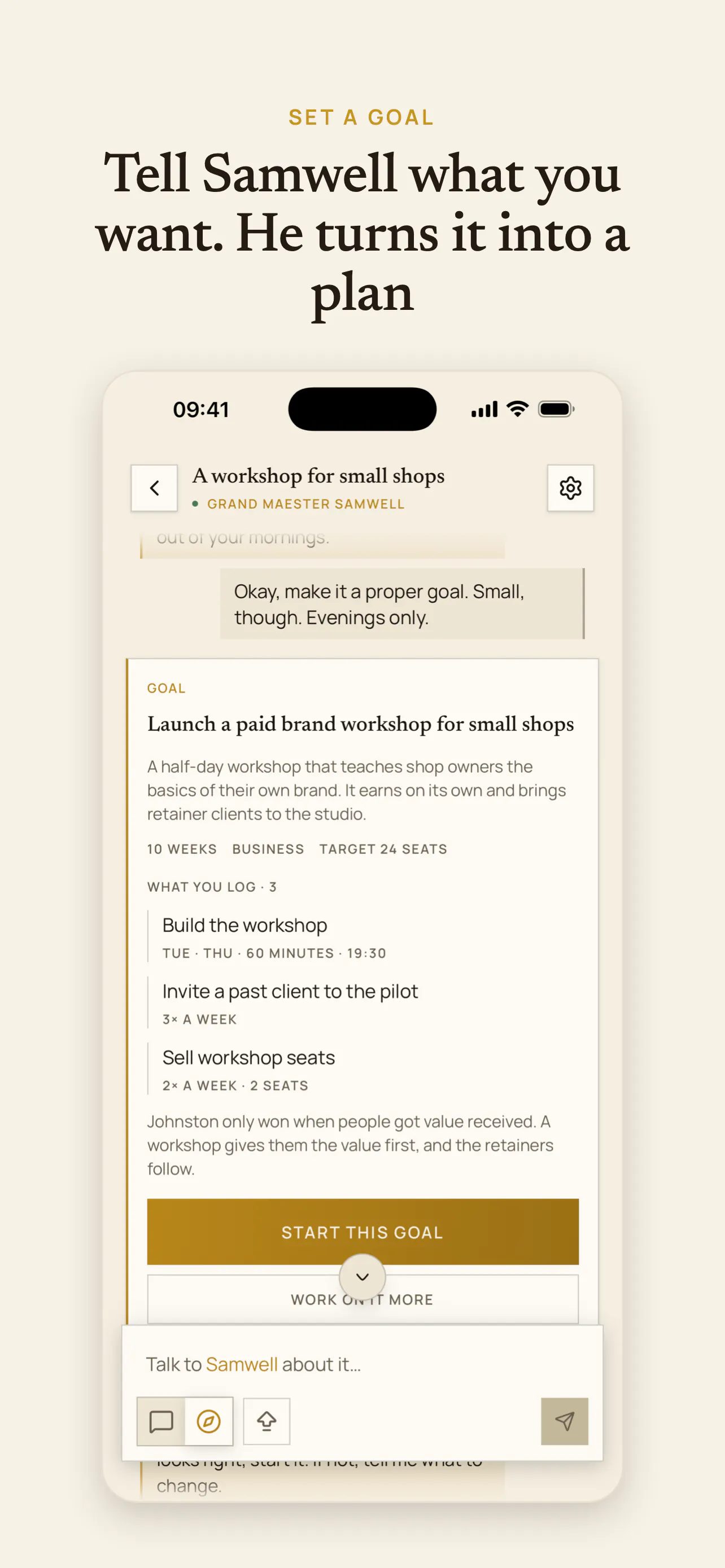Tap the message Okay, make it a proper goal
The height and width of the screenshot is (1568, 725).
[402, 604]
